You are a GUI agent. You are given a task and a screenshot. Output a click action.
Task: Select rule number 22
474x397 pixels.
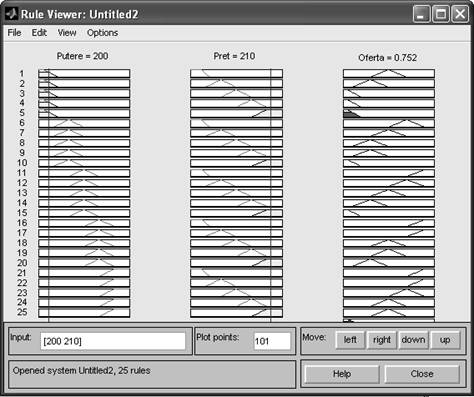pyautogui.click(x=22, y=283)
